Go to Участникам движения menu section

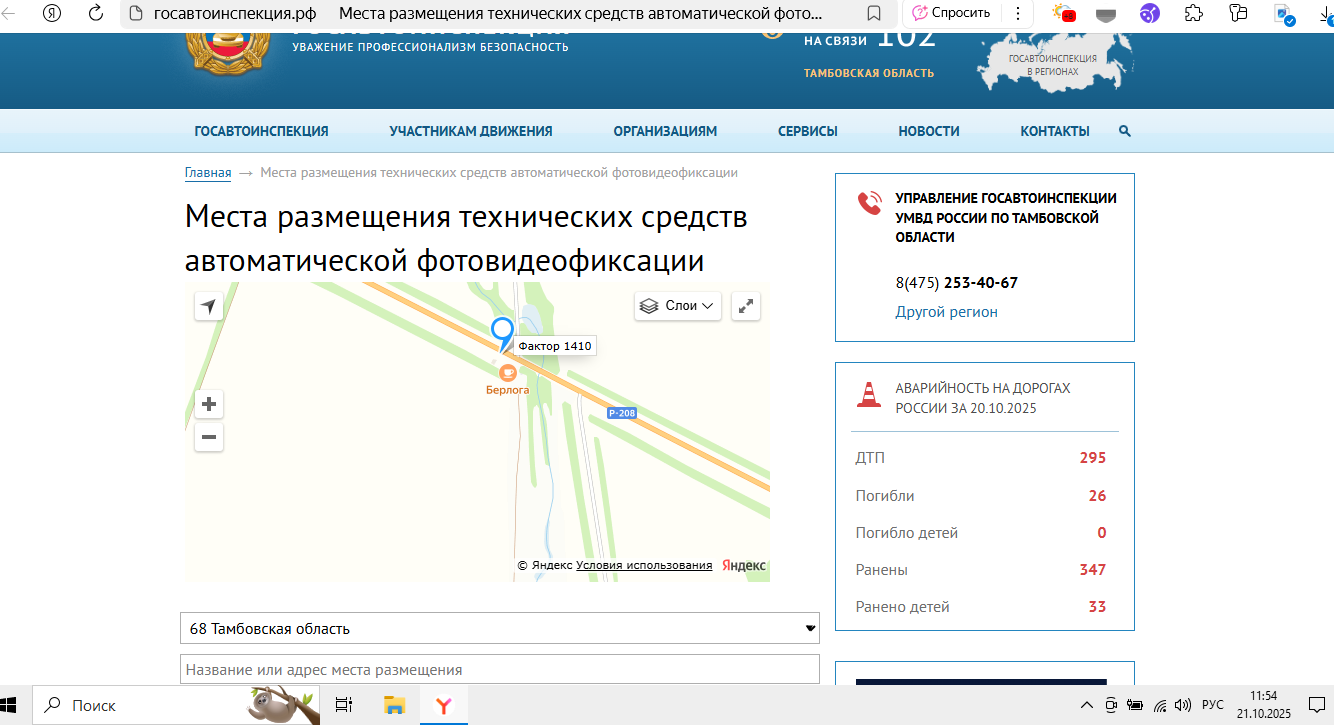click(470, 131)
